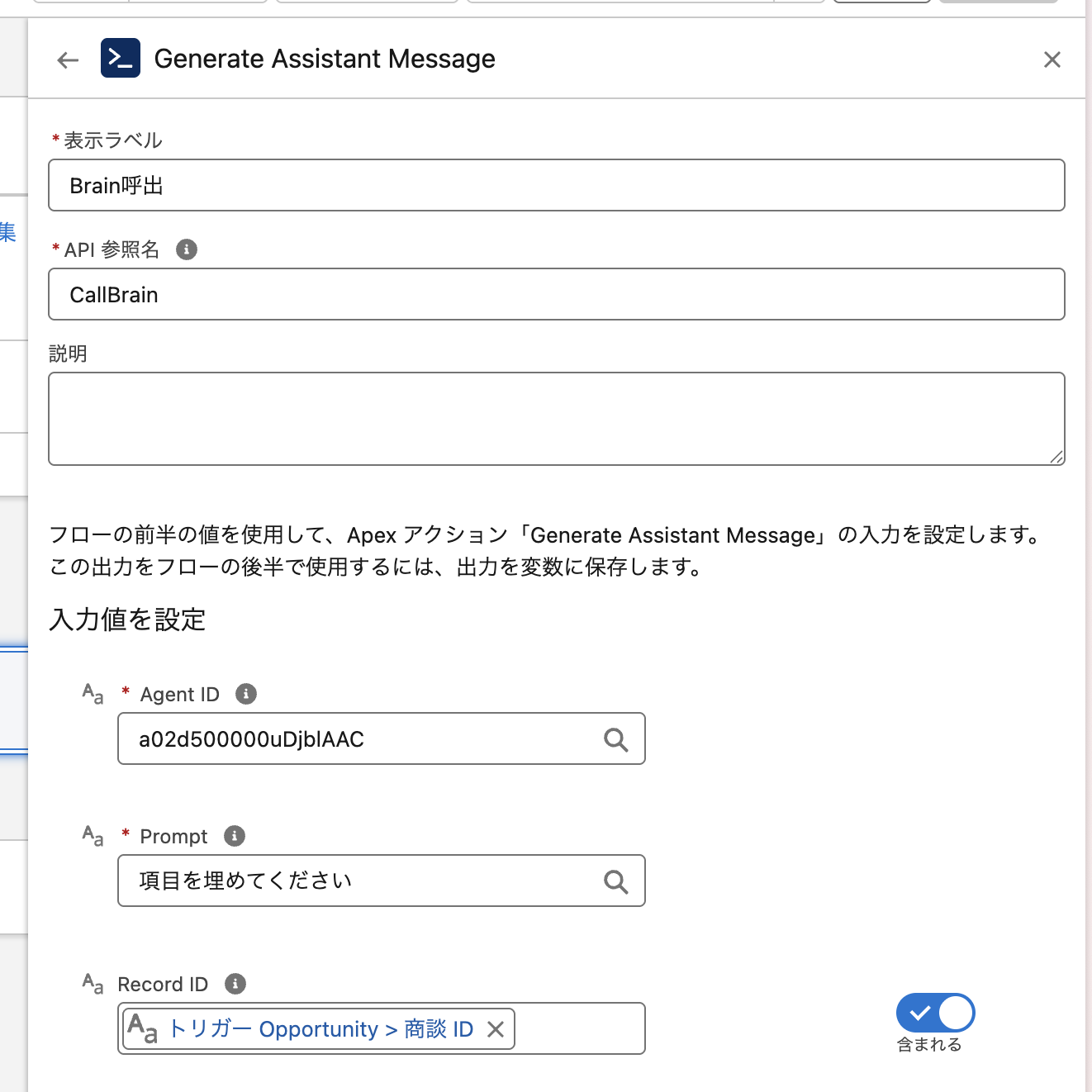1092x1092 pixels.
Task: Open the Prompt combobox with 項目を埋めてください
Action: (x=363, y=881)
